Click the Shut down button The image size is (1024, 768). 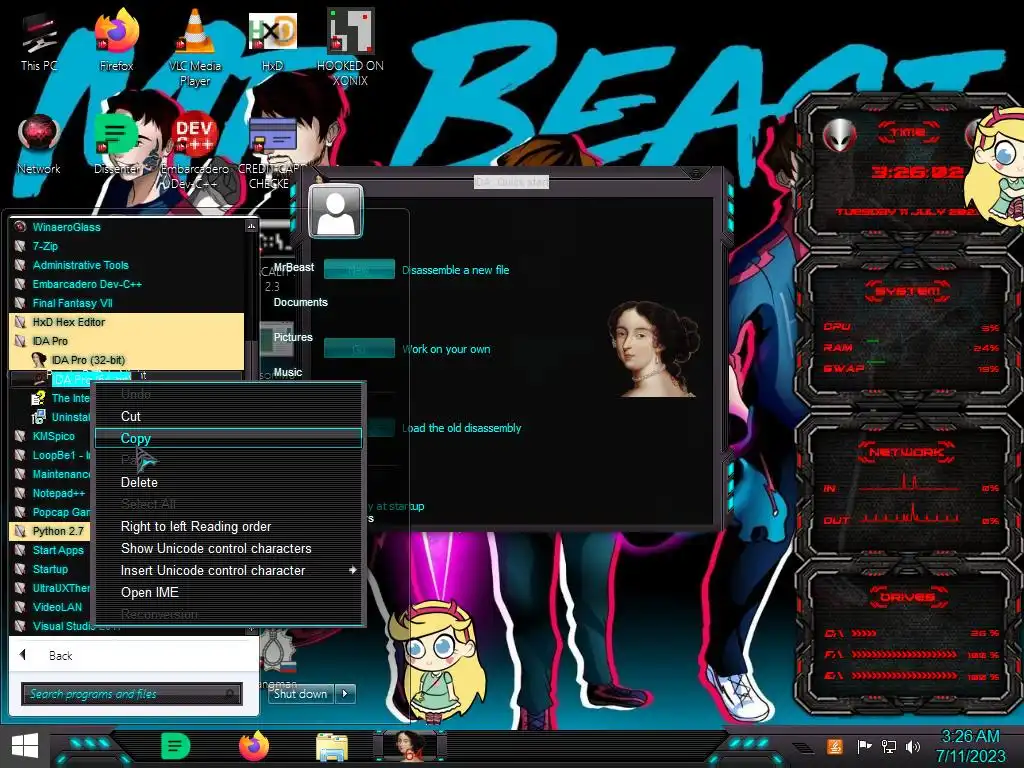pyautogui.click(x=300, y=694)
